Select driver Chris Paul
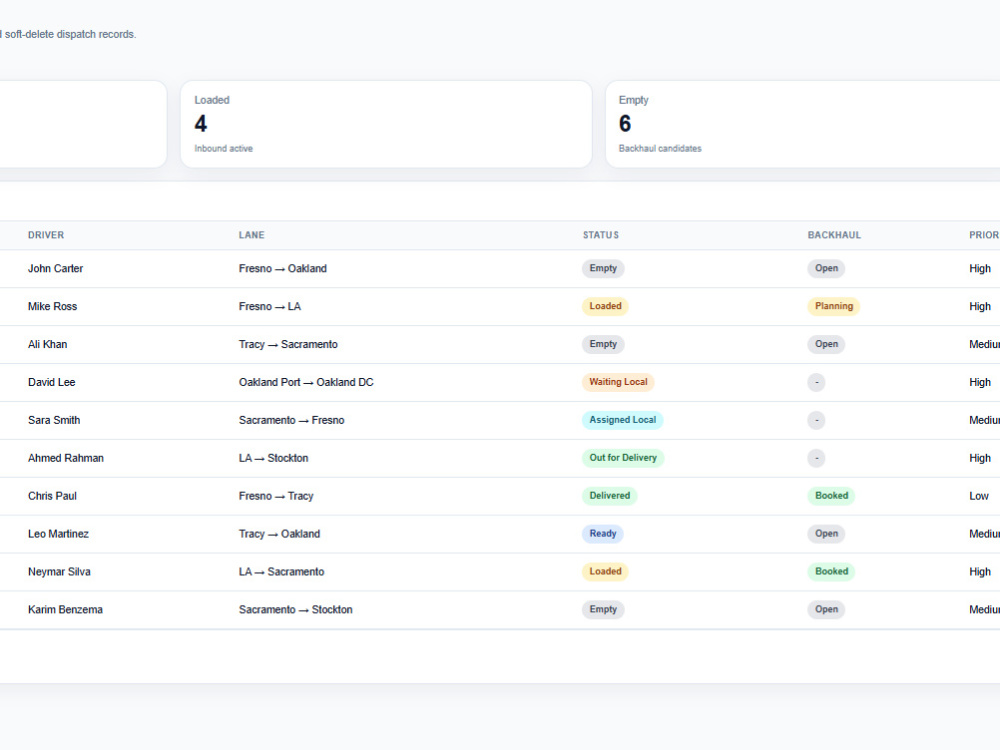This screenshot has width=1000, height=750. click(52, 496)
